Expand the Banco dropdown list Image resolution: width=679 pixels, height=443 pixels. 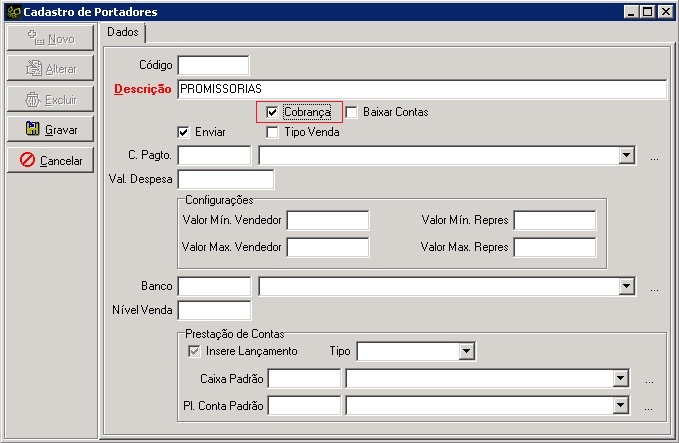(x=626, y=287)
